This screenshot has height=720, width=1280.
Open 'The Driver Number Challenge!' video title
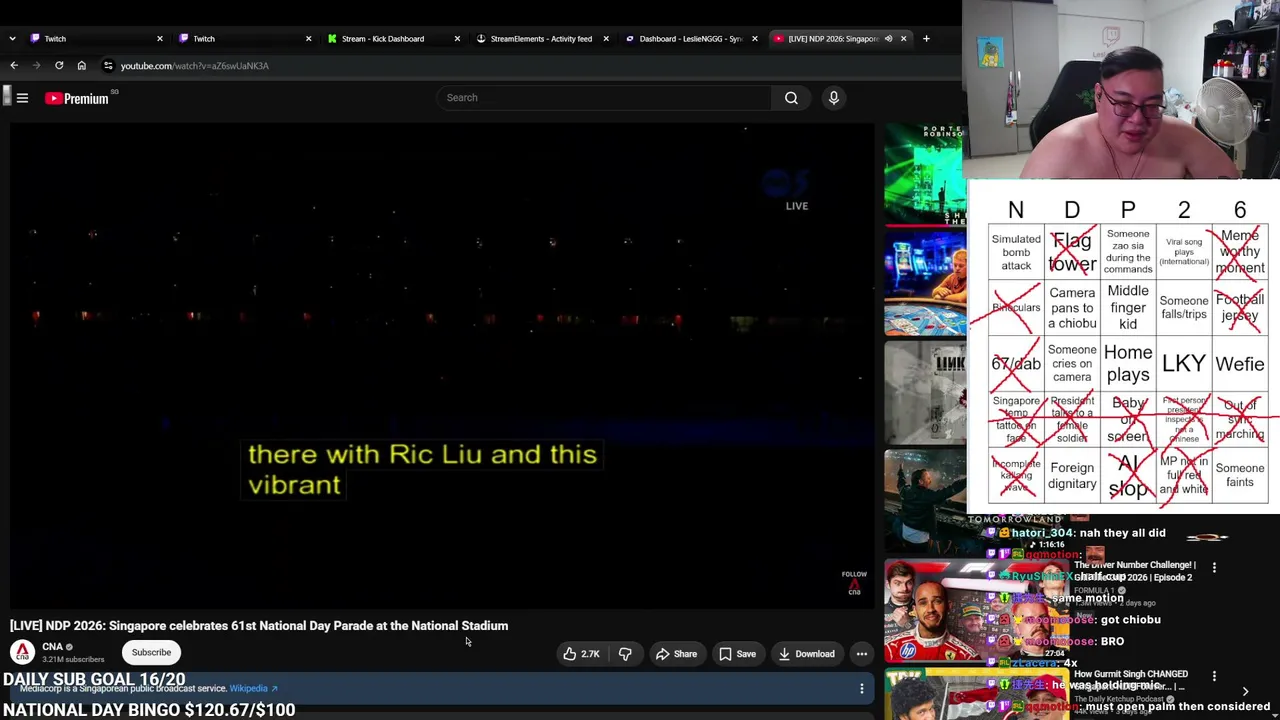pyautogui.click(x=1134, y=571)
